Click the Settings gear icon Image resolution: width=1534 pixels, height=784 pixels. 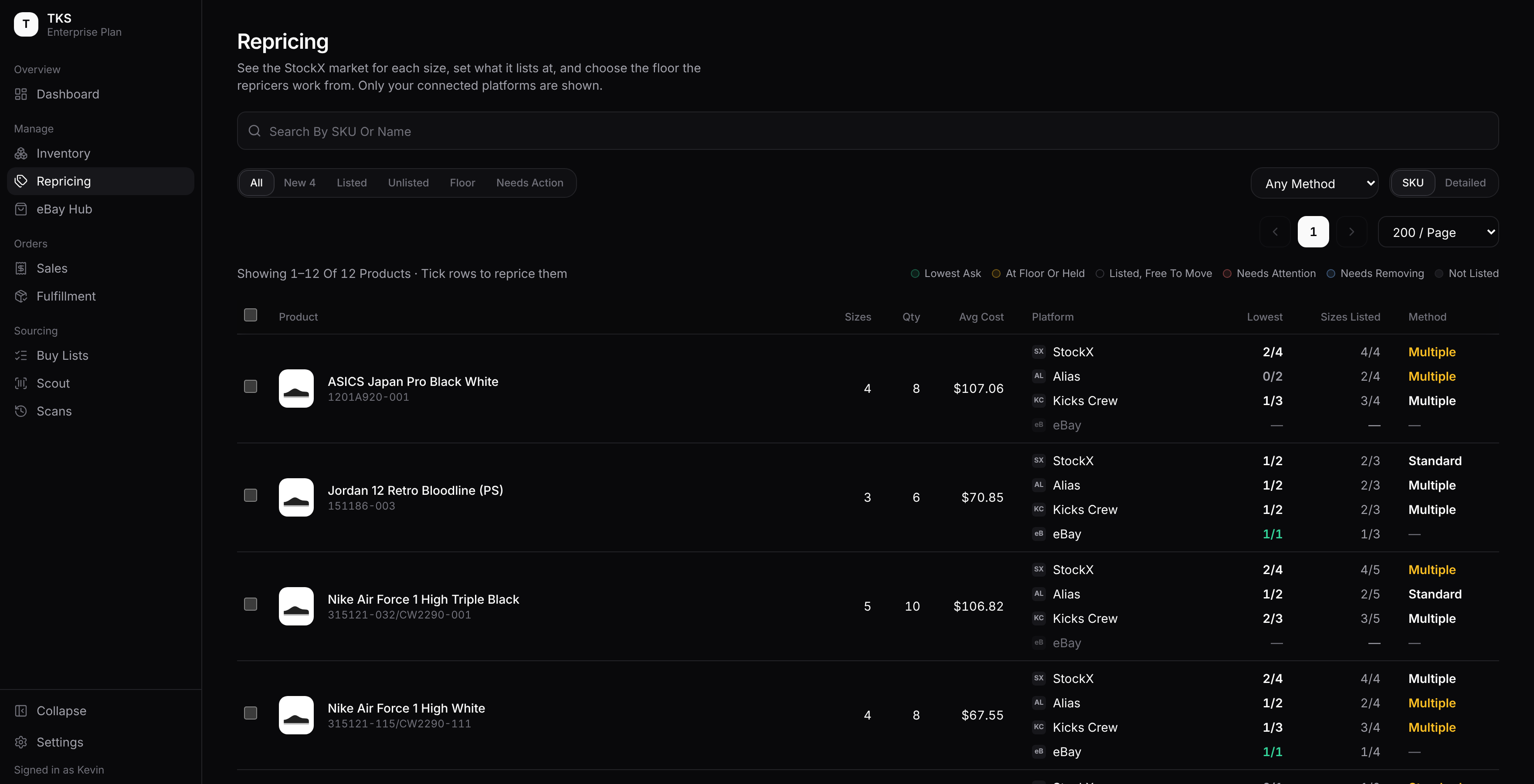coord(21,742)
